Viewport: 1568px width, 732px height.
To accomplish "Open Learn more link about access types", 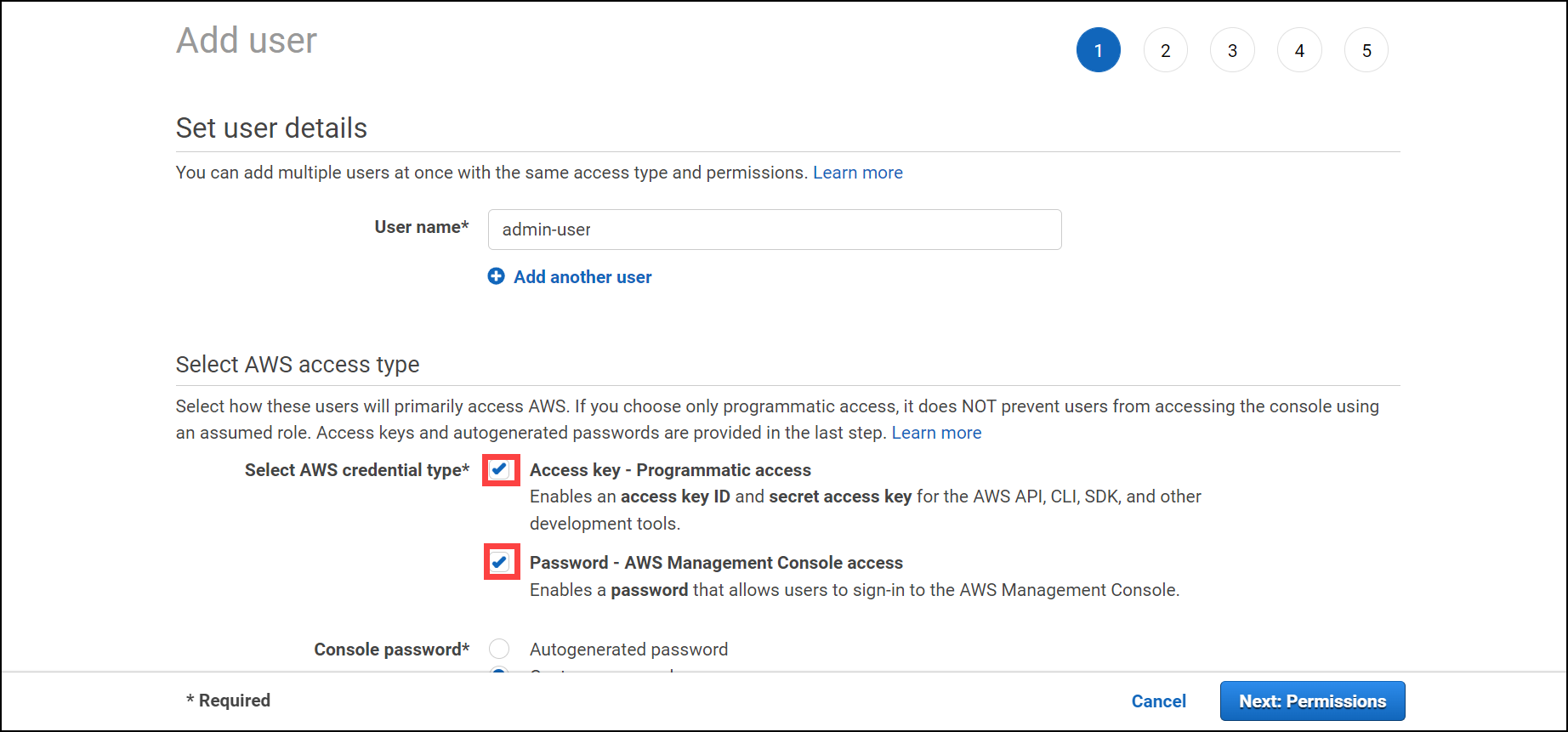I will (936, 433).
